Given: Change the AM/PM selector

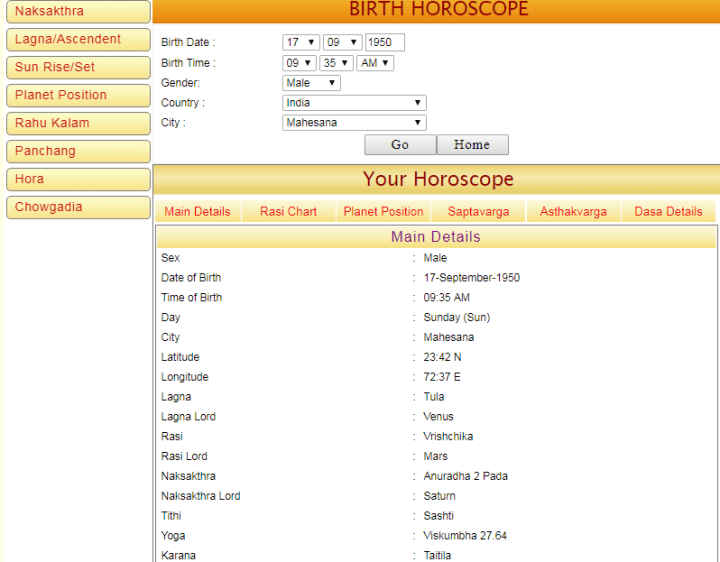Looking at the screenshot, I should [375, 63].
